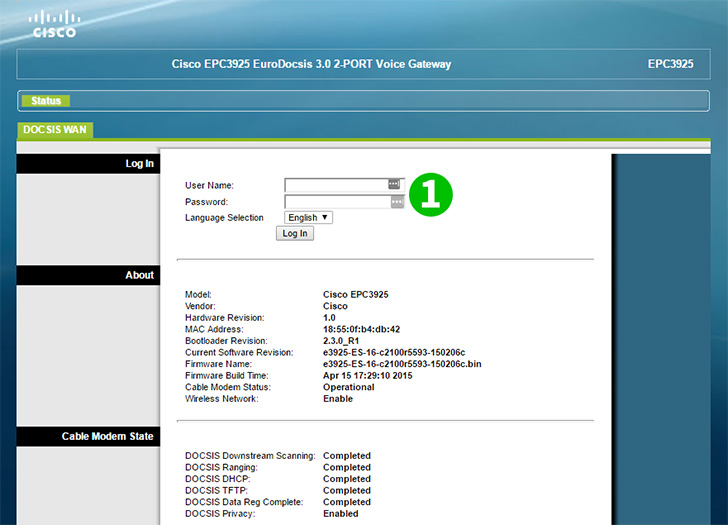This screenshot has height=525, width=728.
Task: Click the MAC Address value 18:55:0f:b4:db:42
Action: (x=361, y=329)
